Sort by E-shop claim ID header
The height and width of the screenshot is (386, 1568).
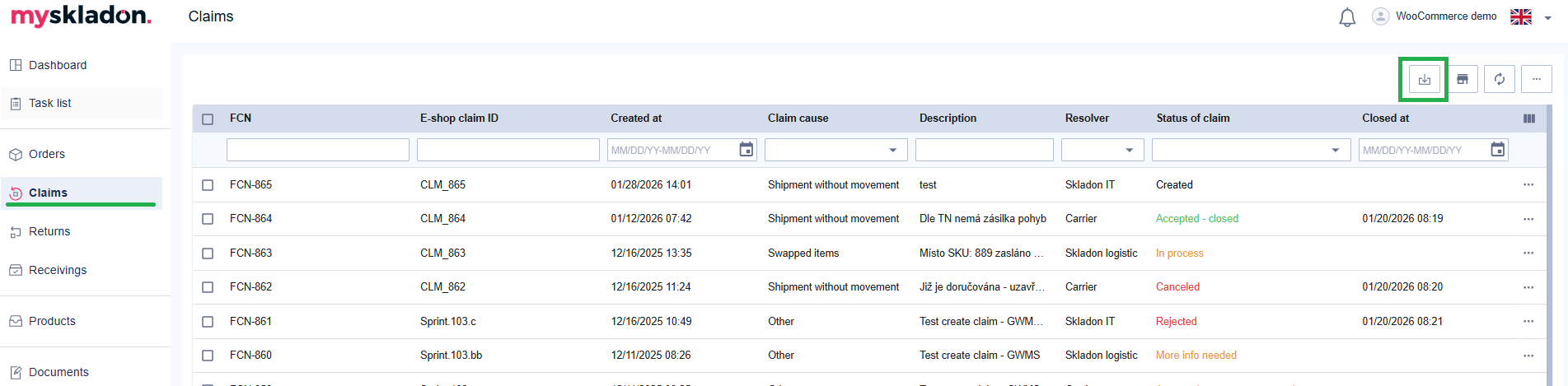[459, 119]
